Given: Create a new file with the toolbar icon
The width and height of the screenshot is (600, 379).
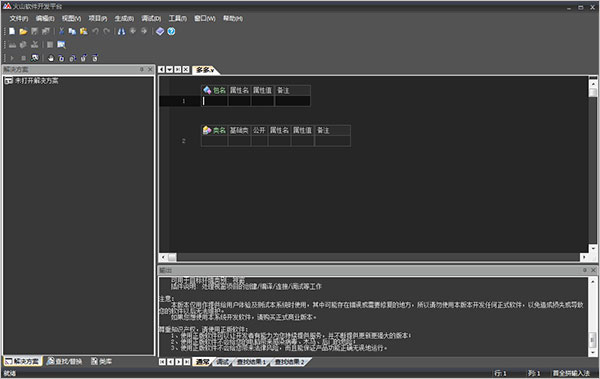Looking at the screenshot, I should [12, 31].
